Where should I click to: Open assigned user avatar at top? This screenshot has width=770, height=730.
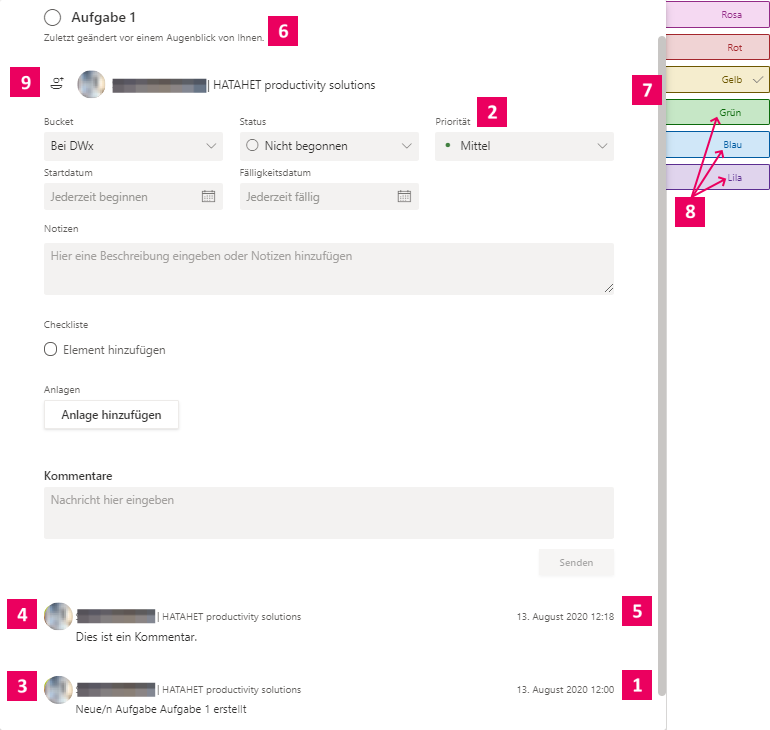pyautogui.click(x=91, y=84)
